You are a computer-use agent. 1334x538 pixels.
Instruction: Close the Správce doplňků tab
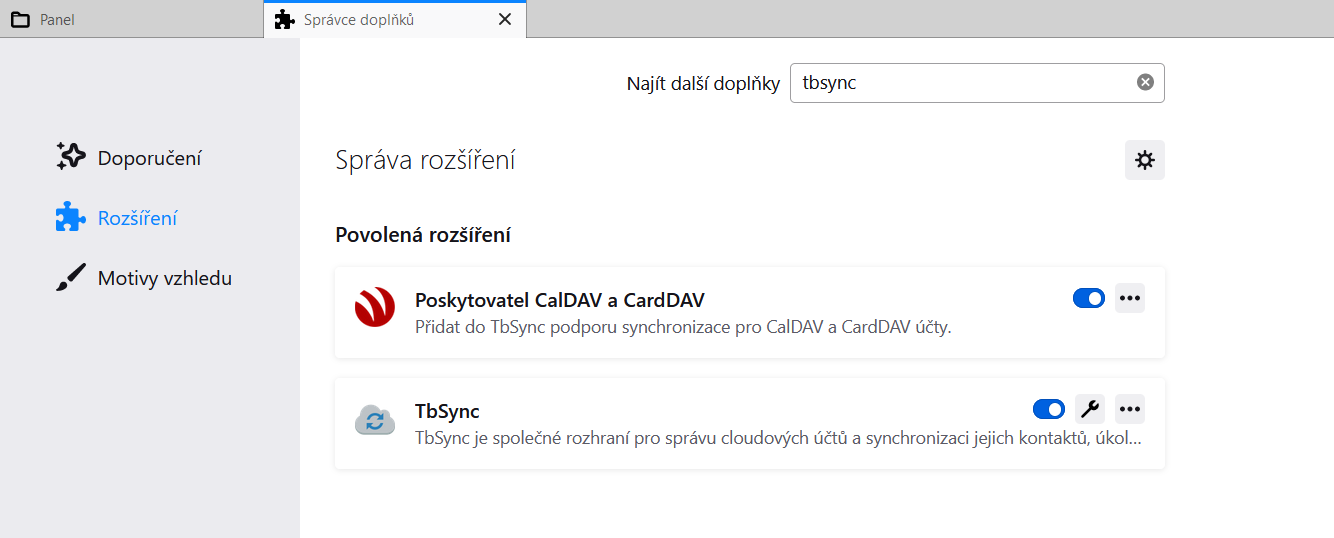[505, 19]
